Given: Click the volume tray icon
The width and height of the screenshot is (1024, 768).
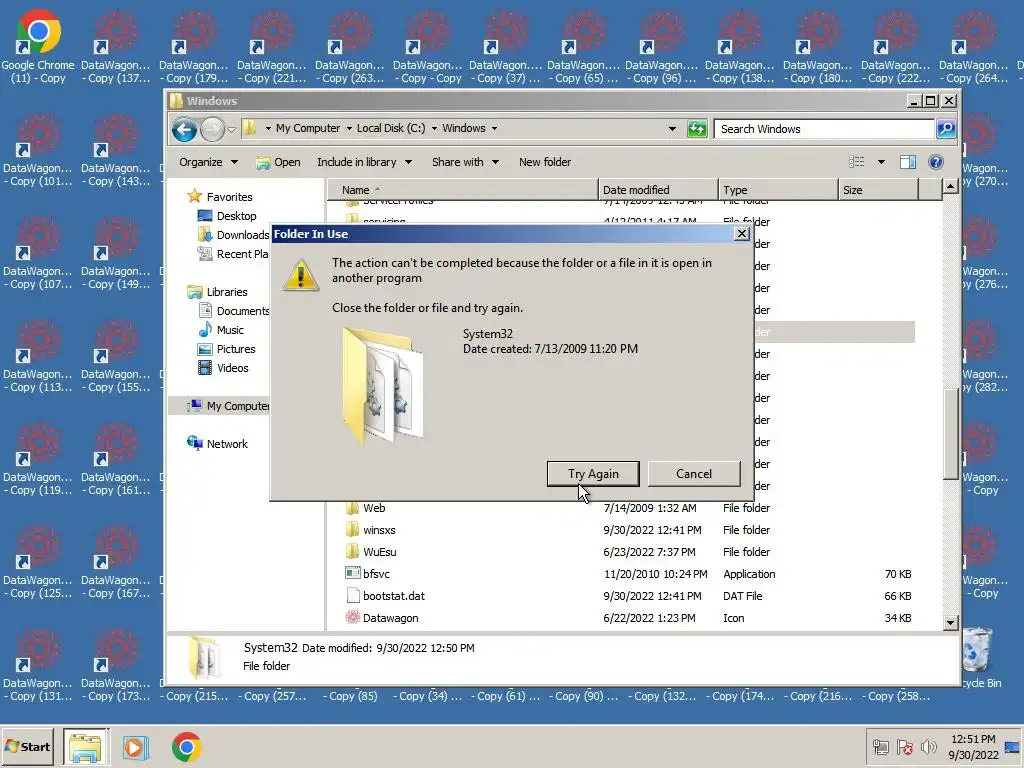Looking at the screenshot, I should (928, 747).
